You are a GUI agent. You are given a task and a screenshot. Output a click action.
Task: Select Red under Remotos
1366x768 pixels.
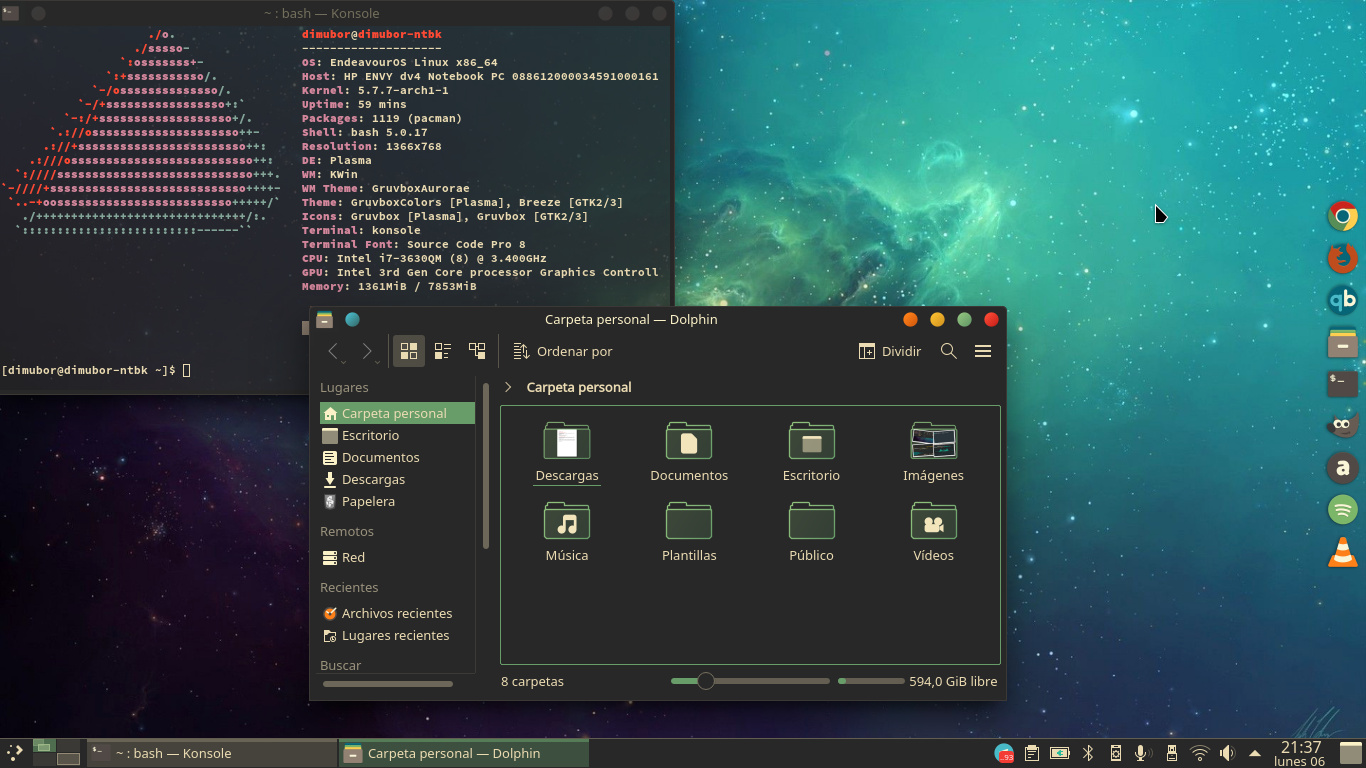tap(397, 557)
